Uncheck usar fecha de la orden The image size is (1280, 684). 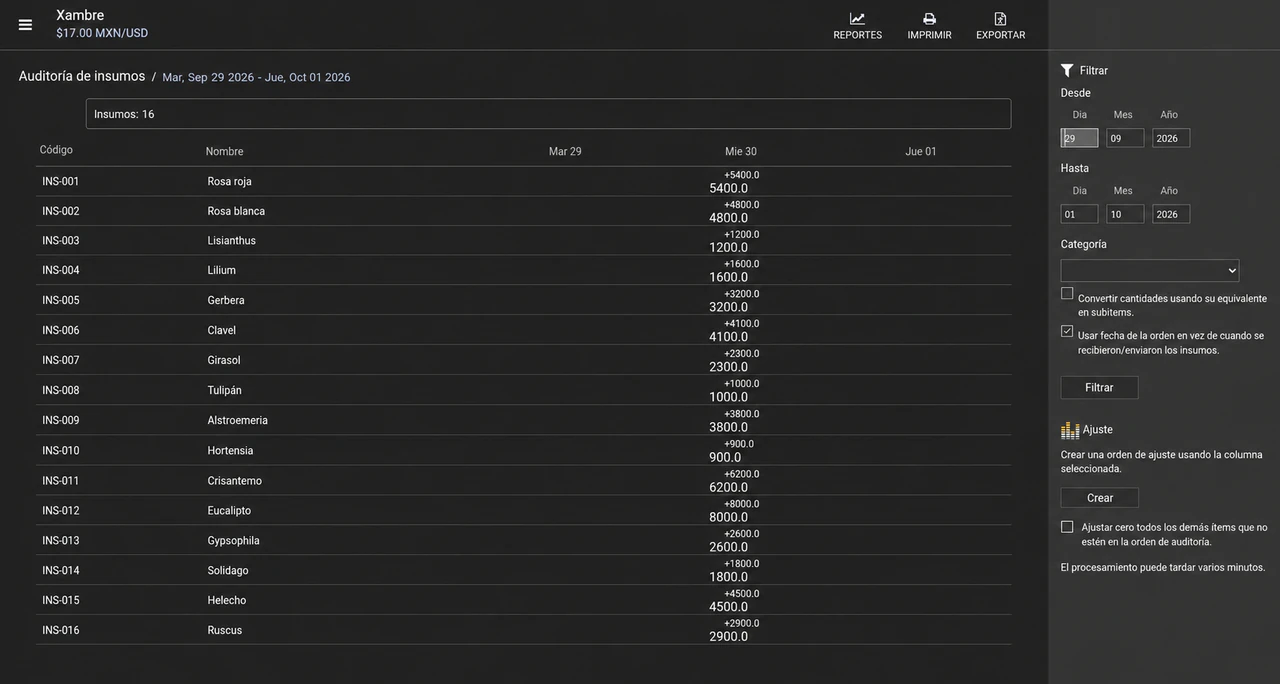1067,331
